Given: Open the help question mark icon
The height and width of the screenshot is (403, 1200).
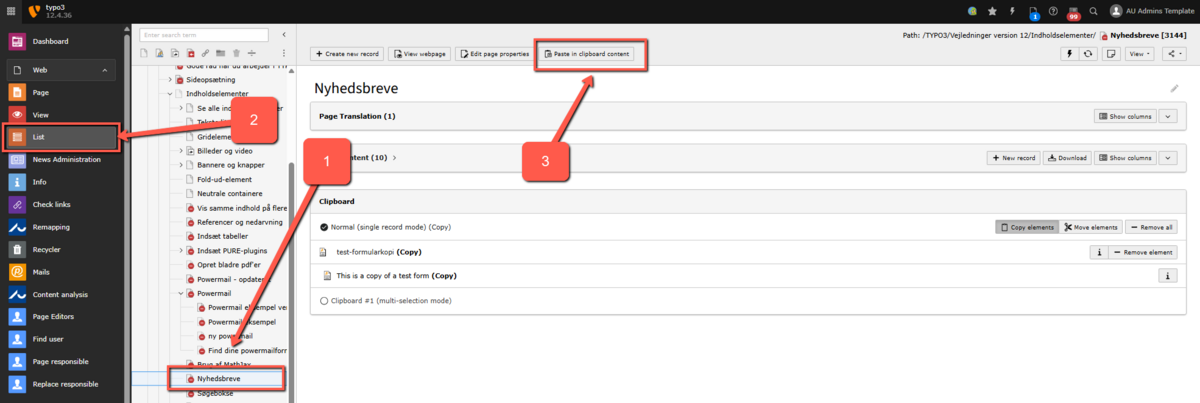Looking at the screenshot, I should point(1053,11).
